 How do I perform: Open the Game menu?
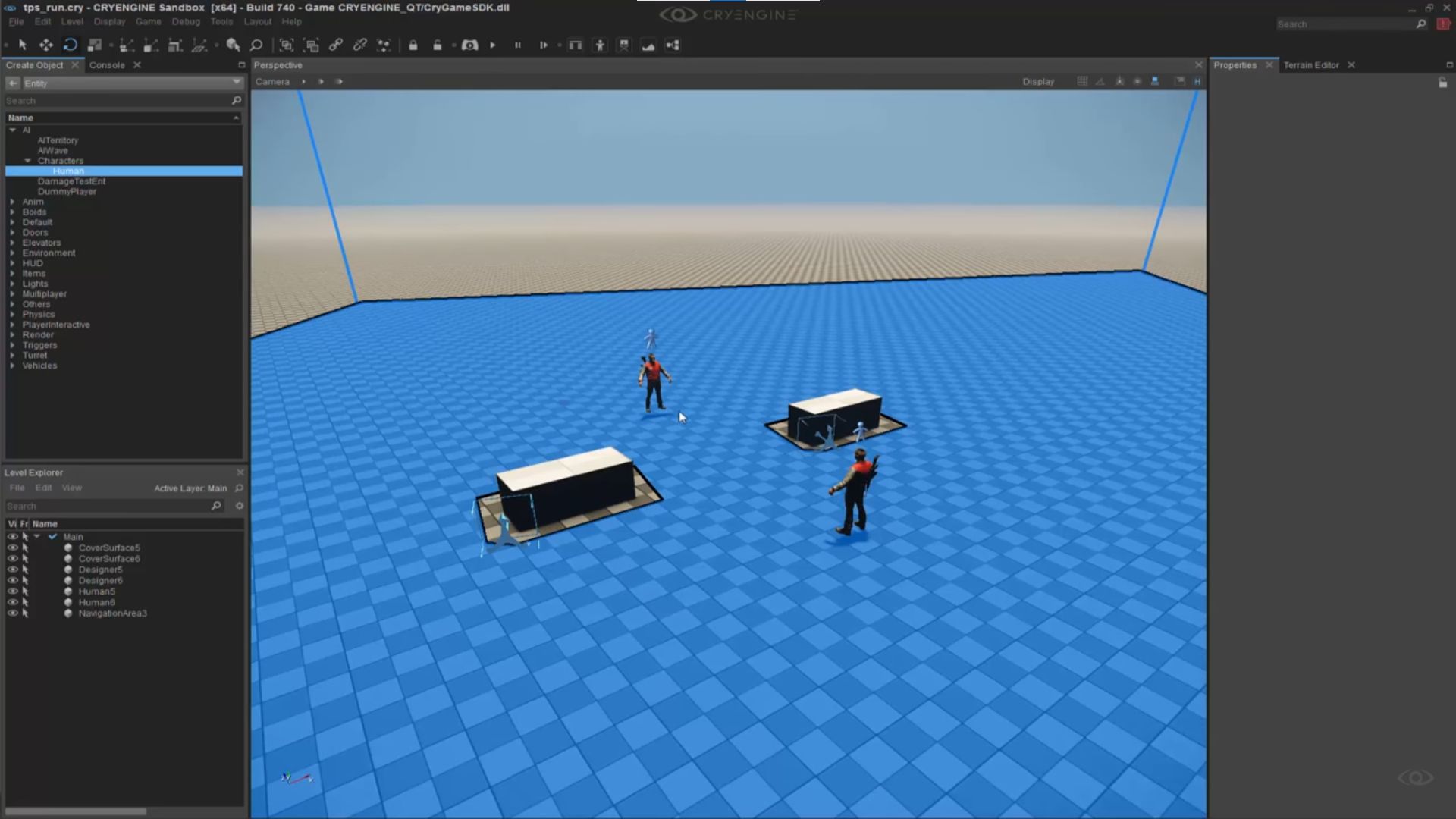coord(148,21)
